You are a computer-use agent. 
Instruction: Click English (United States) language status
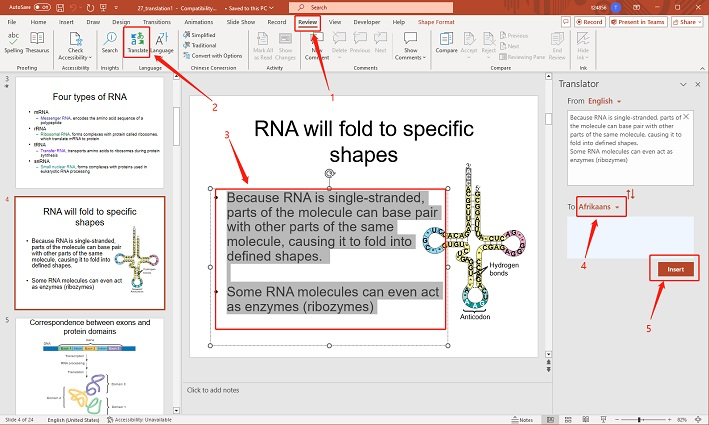coord(73,420)
